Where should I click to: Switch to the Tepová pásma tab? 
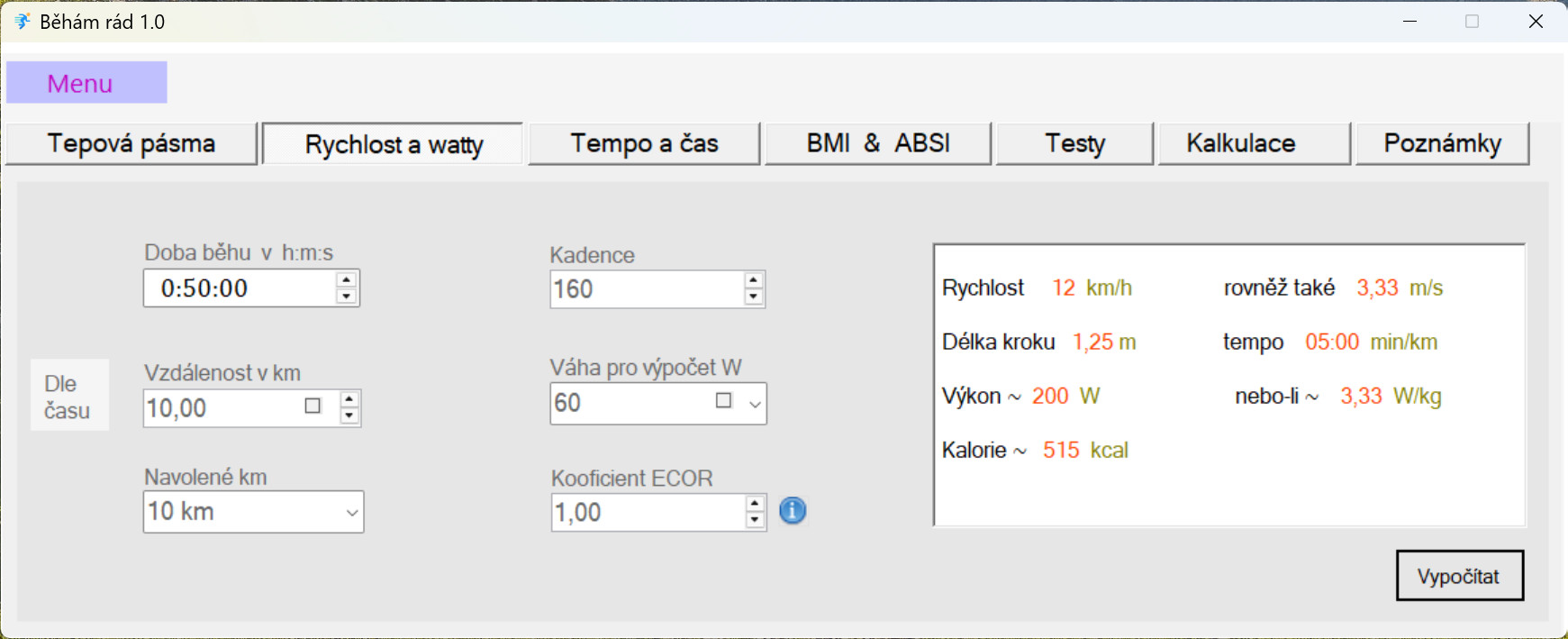[131, 144]
